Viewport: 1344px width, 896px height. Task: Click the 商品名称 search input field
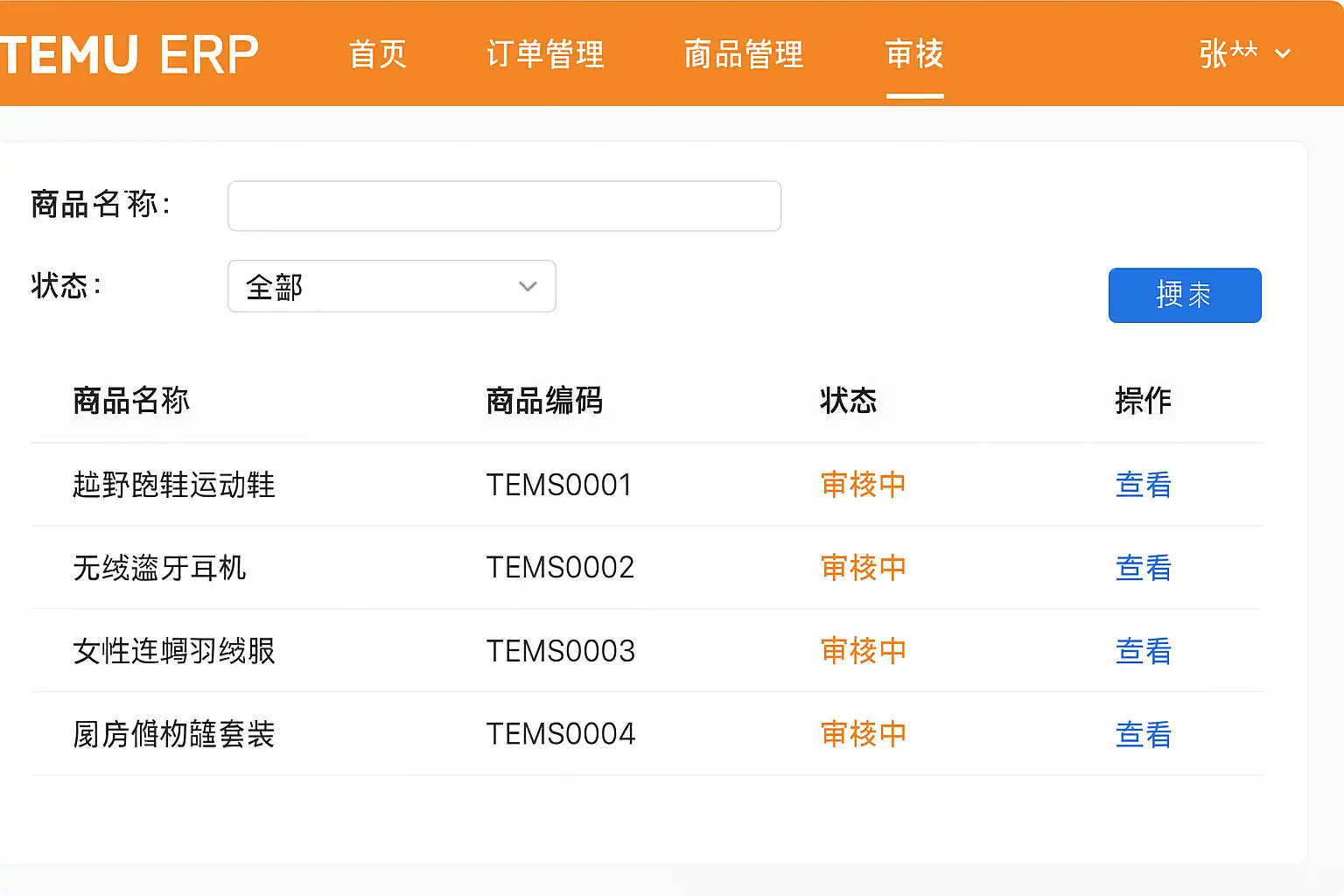click(x=504, y=206)
